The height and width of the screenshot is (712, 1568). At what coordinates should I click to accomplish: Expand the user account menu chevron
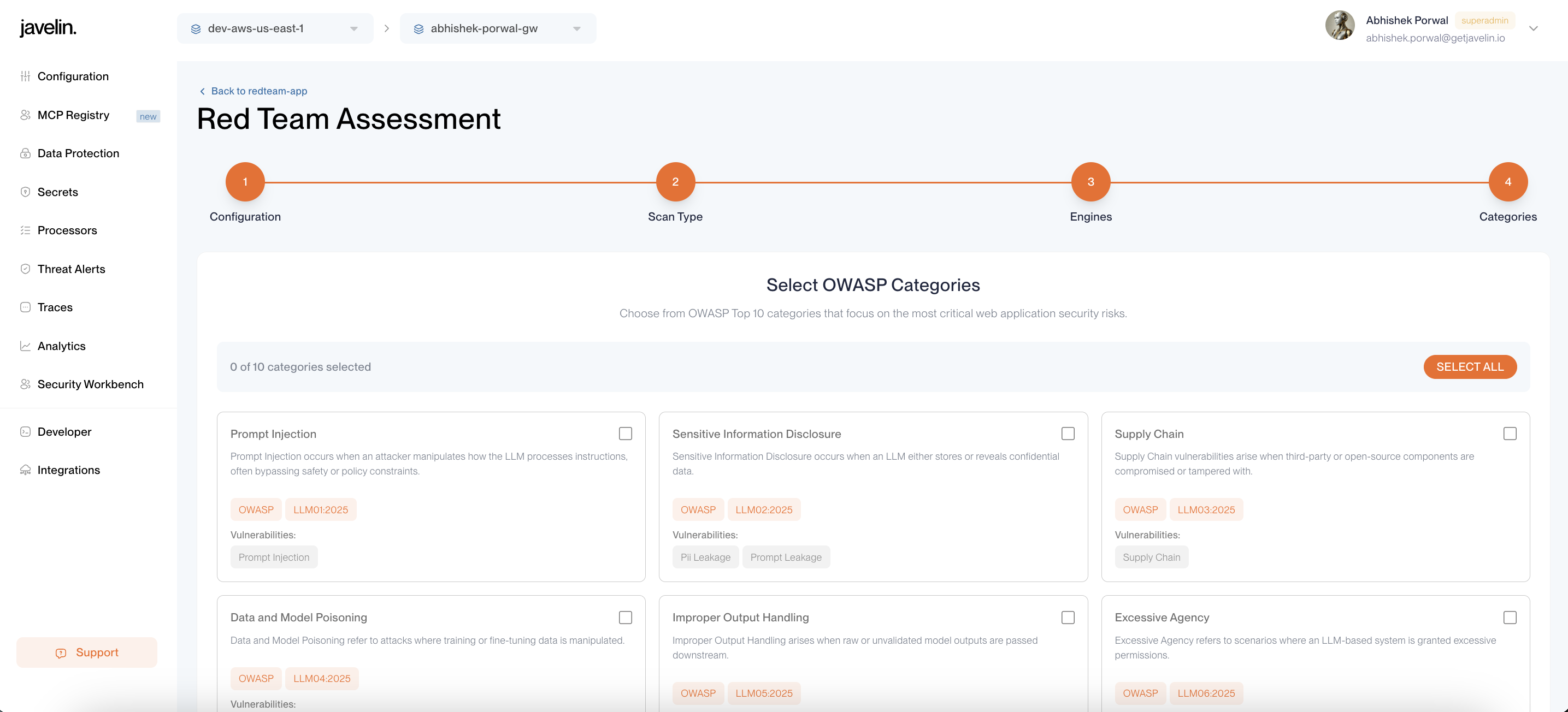pos(1533,28)
